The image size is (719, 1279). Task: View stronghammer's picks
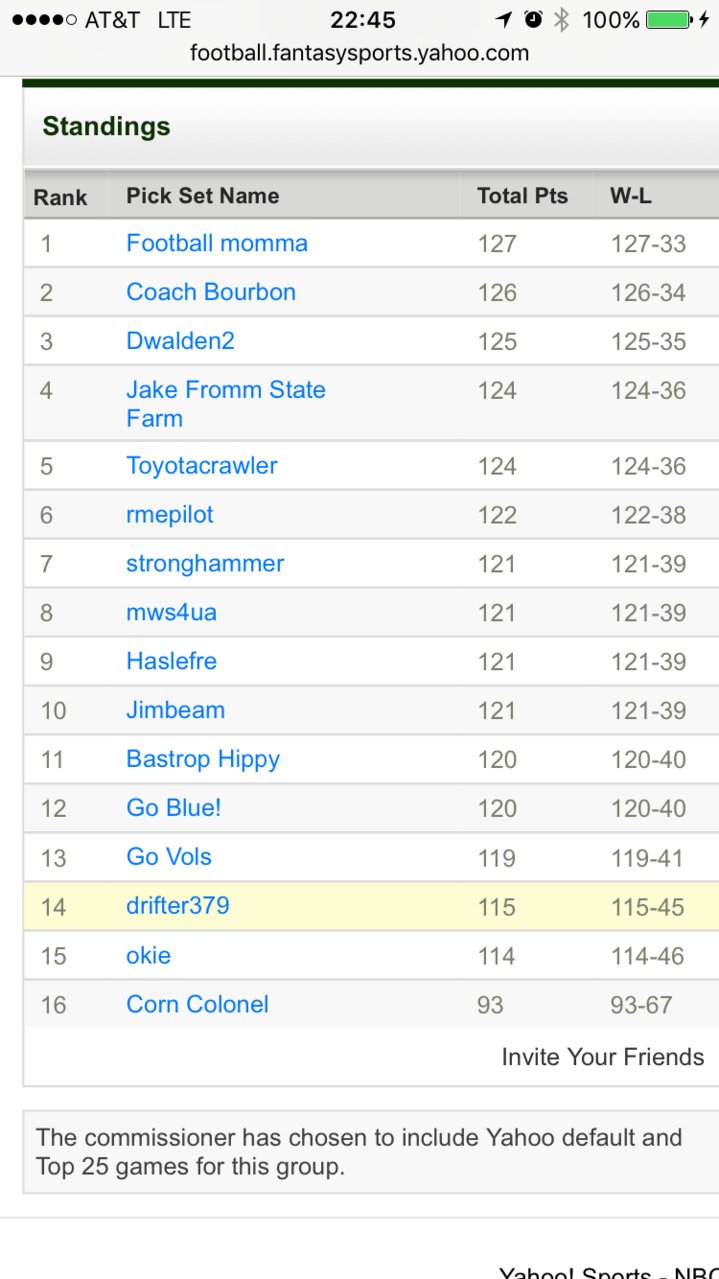(x=205, y=564)
